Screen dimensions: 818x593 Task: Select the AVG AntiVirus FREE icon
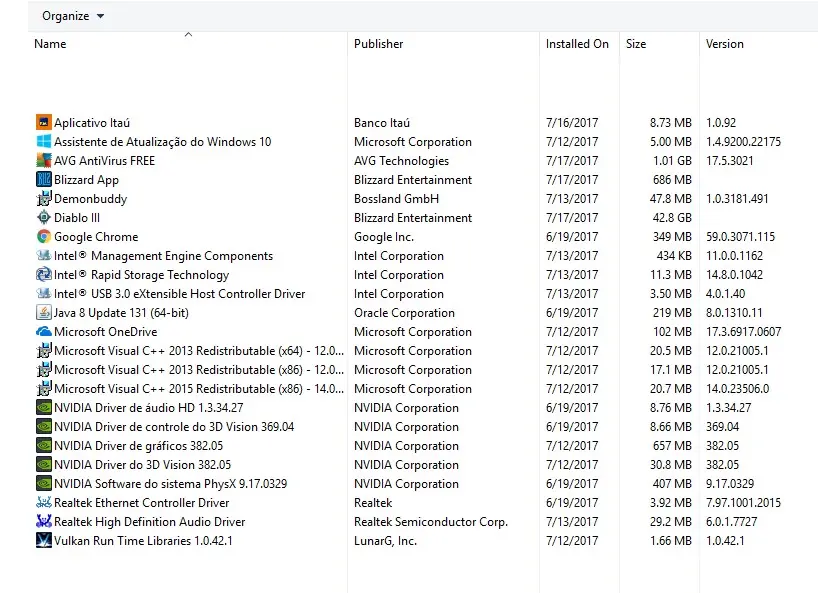click(x=44, y=161)
